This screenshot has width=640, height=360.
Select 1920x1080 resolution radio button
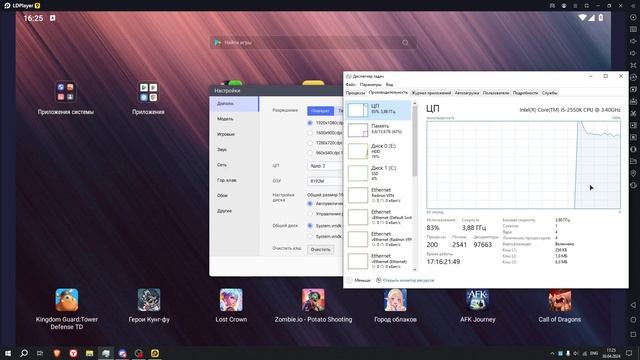[310, 122]
